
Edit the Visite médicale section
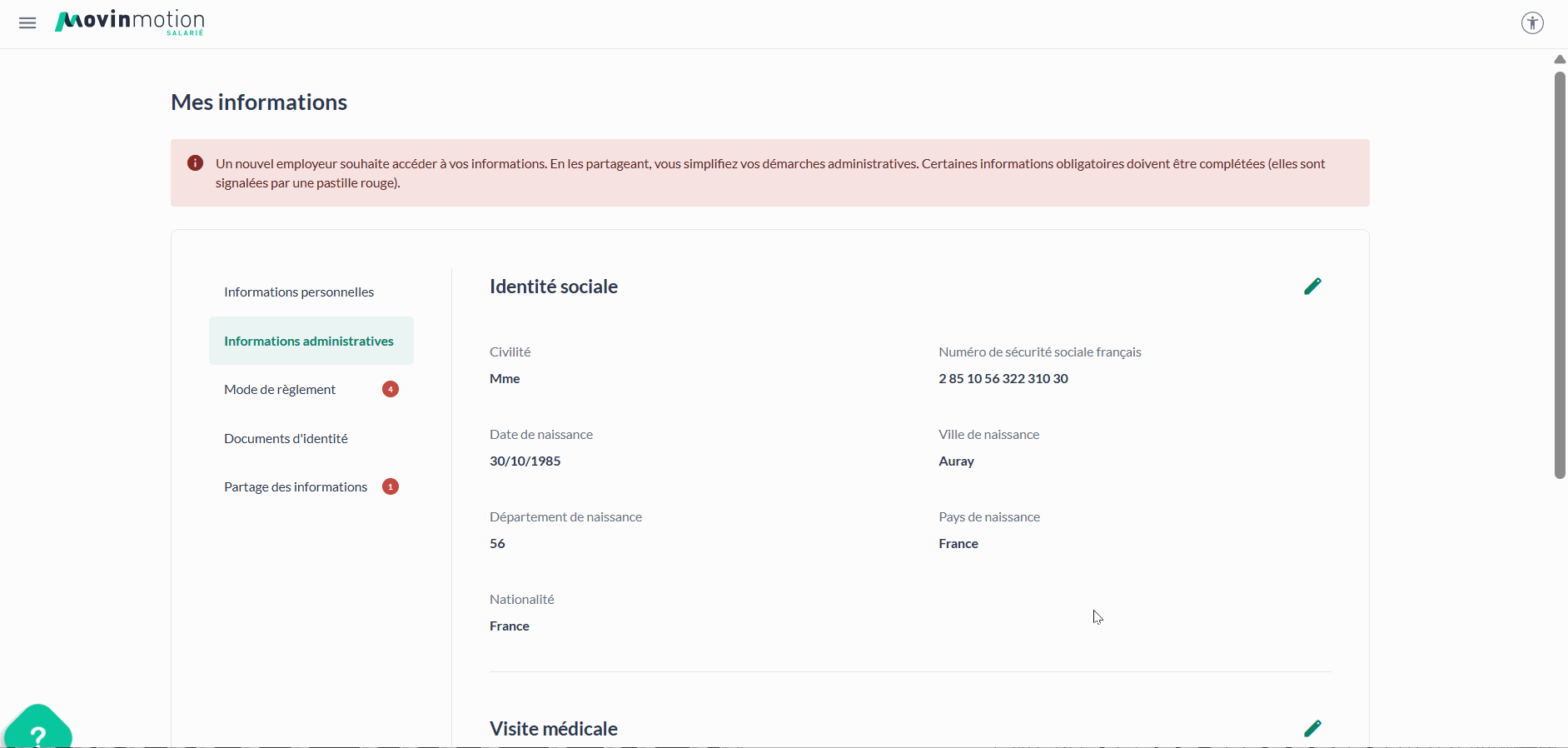tap(1312, 729)
